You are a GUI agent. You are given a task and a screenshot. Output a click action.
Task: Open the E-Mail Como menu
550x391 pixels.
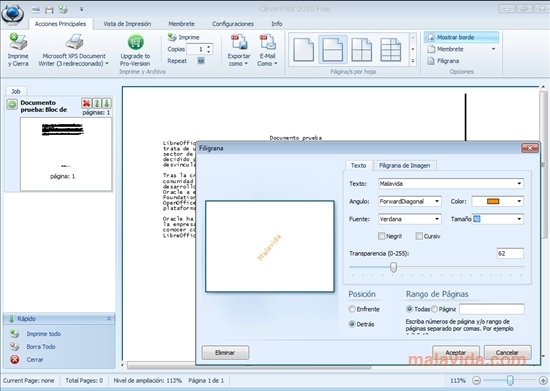point(267,50)
